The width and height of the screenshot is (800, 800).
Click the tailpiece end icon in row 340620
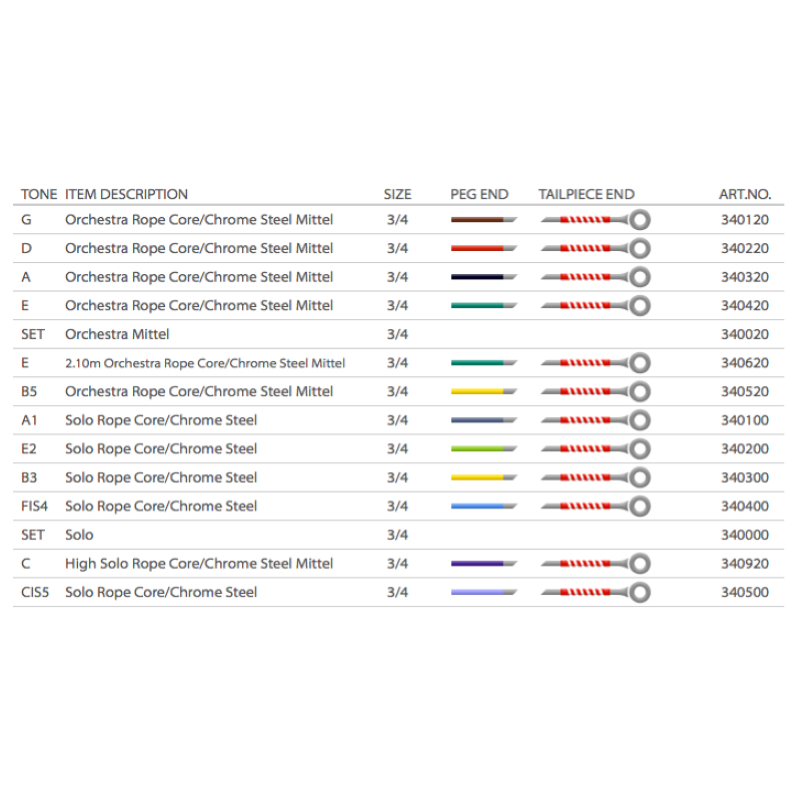click(x=595, y=363)
